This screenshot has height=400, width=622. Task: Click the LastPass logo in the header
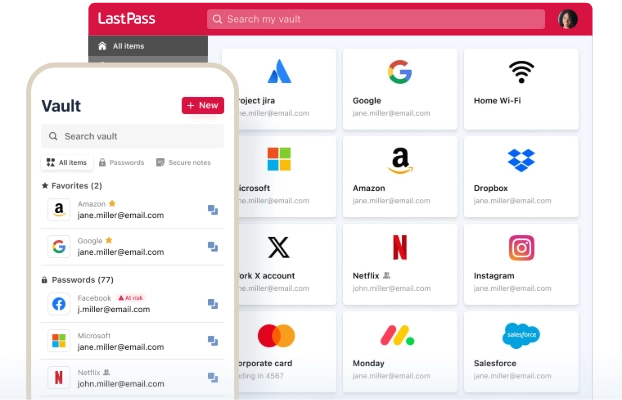click(x=126, y=18)
